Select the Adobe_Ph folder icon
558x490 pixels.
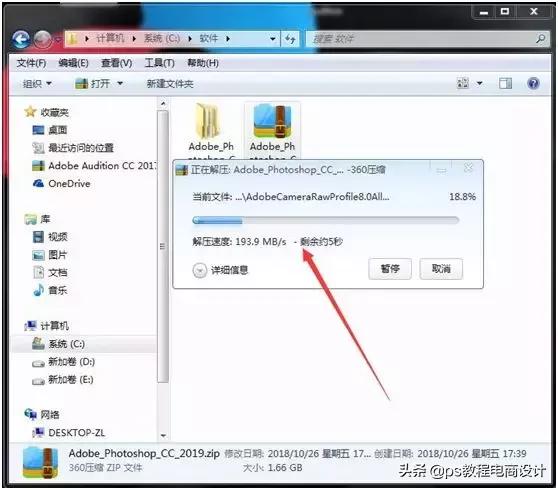coord(208,121)
